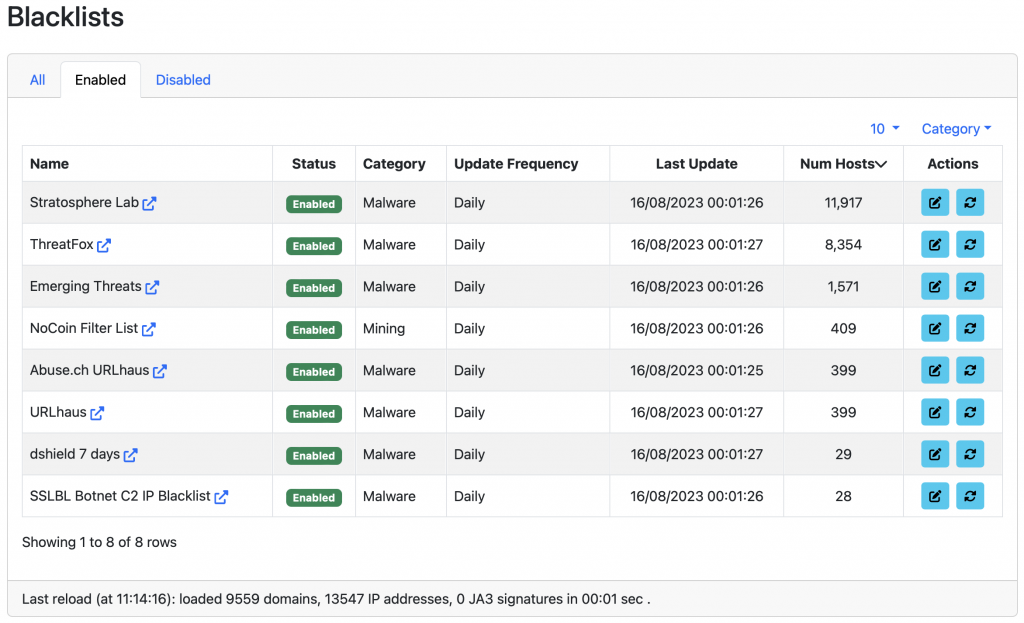The height and width of the screenshot is (623, 1024).
Task: Open Abuse.ch URLhaus external link icon
Action: point(160,371)
